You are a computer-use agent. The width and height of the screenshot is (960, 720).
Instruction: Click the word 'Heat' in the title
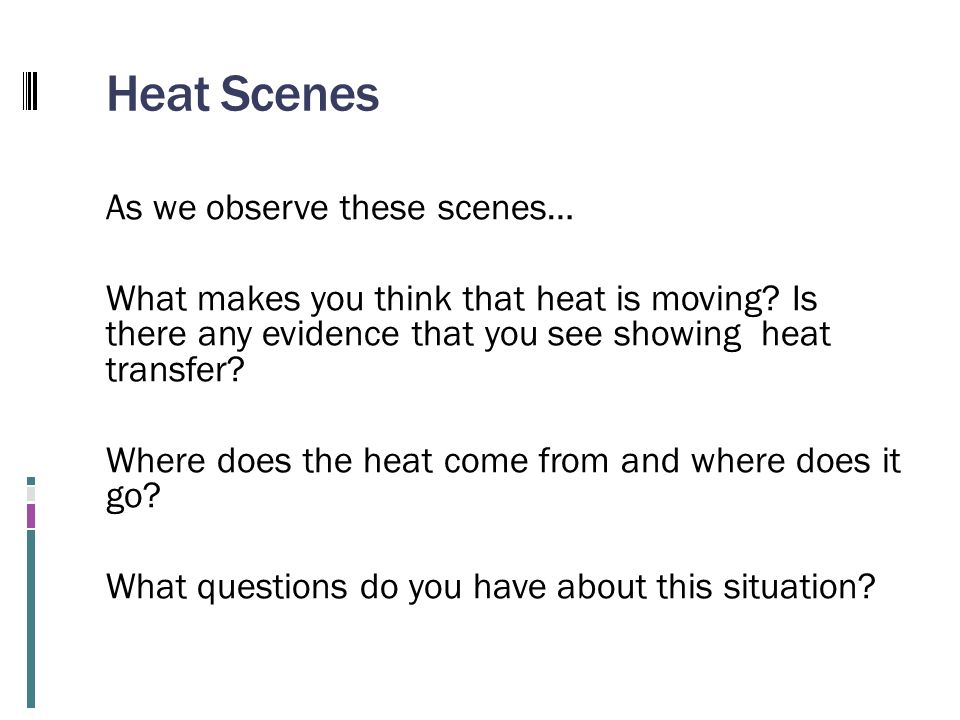pyautogui.click(x=159, y=94)
